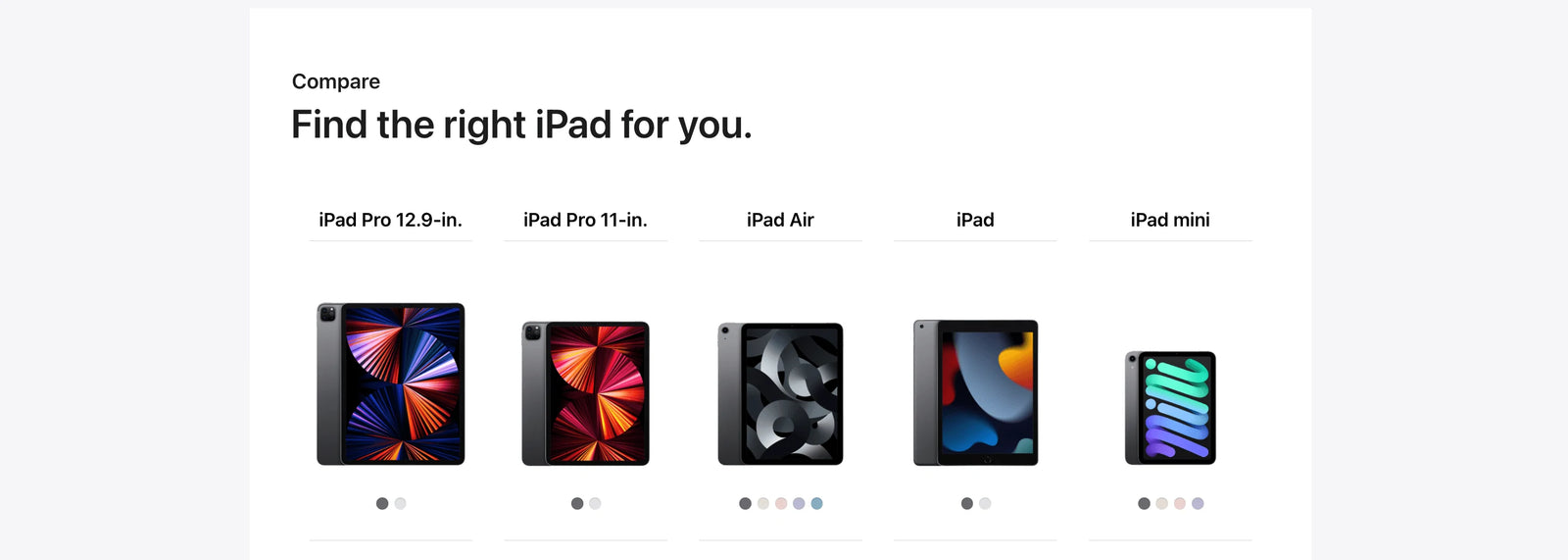Select the pink swatch under iPad Air
Viewport: 1568px width, 560px height.
point(781,503)
